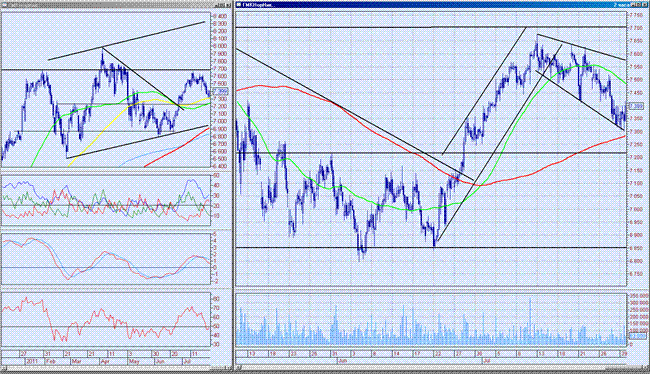Image resolution: width=650 pixels, height=374 pixels.
Task: Minimize the ГМКНорНик 2-hour chart window
Action: pyautogui.click(x=633, y=5)
